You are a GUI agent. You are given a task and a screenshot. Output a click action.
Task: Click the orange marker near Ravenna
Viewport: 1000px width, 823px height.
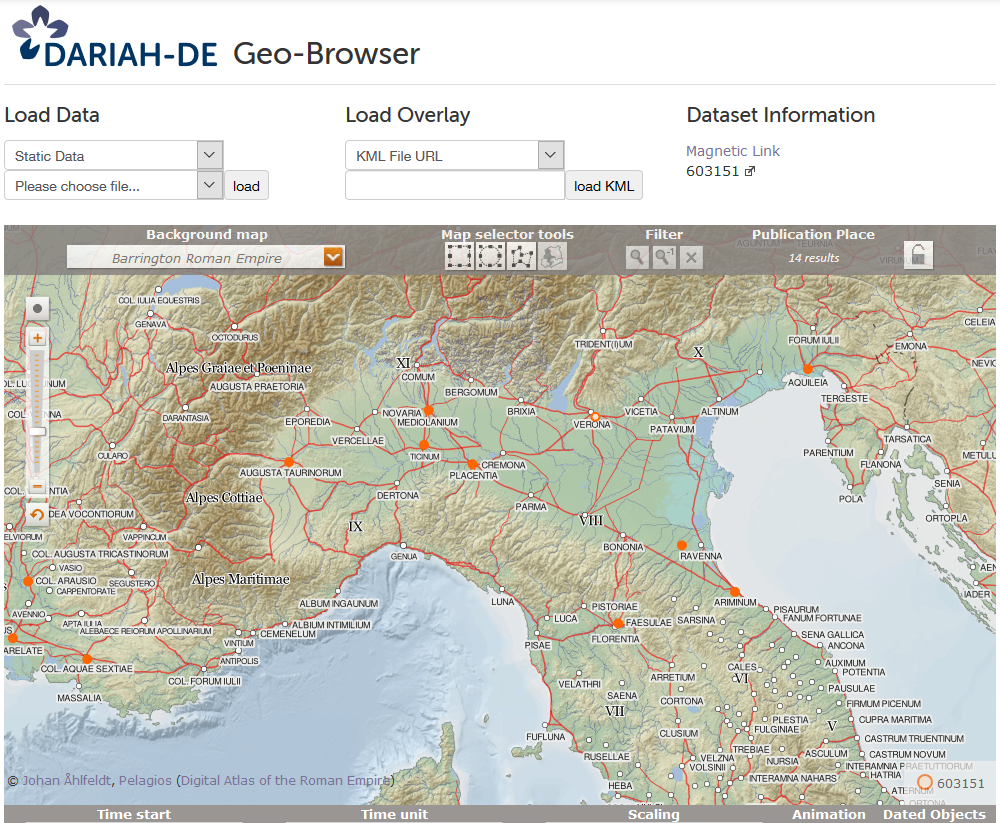pyautogui.click(x=682, y=545)
